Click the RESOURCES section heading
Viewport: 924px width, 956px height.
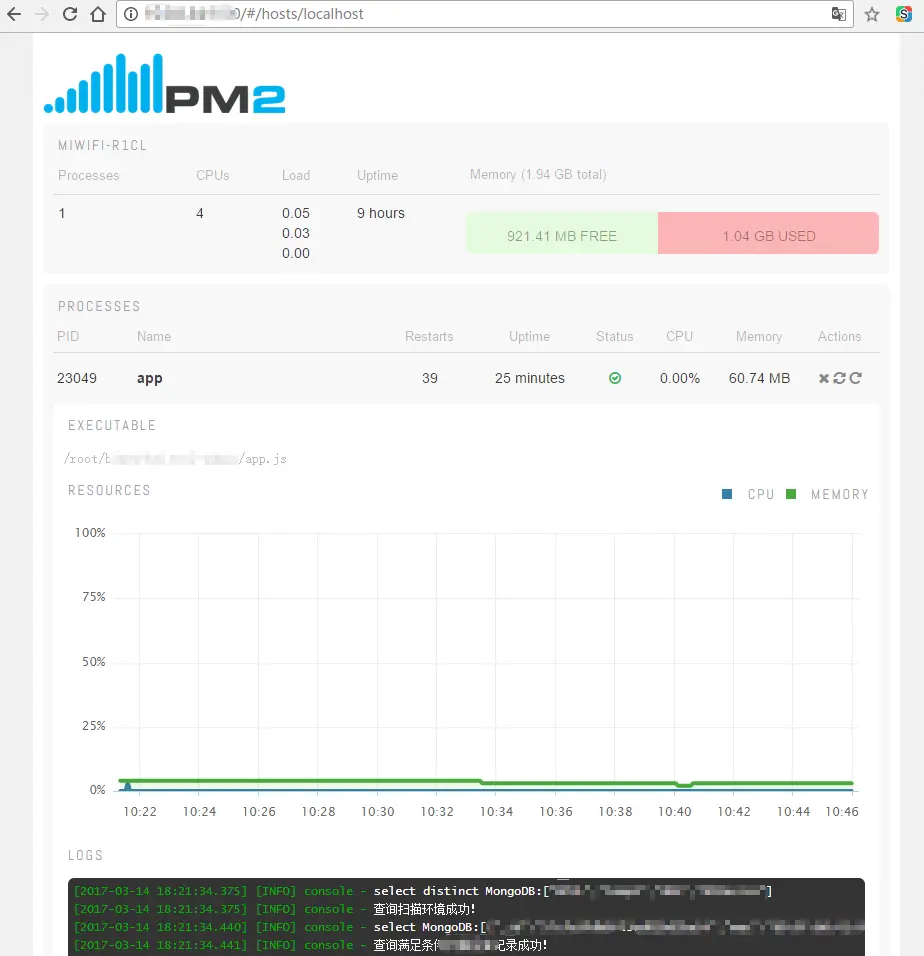click(109, 491)
